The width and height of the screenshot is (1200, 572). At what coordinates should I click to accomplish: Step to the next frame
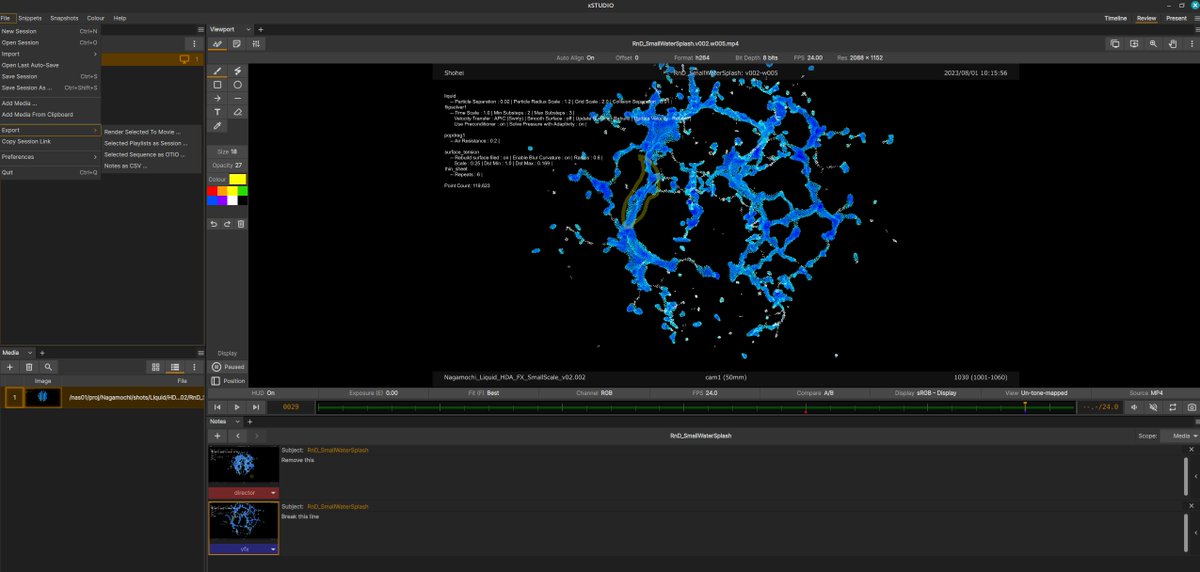click(x=256, y=407)
